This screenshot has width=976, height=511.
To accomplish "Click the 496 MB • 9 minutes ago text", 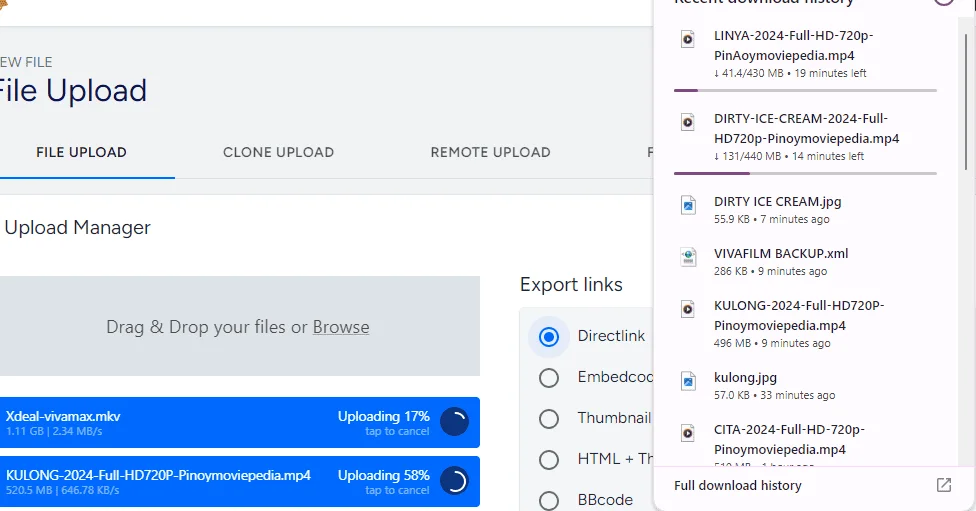I will (772, 343).
